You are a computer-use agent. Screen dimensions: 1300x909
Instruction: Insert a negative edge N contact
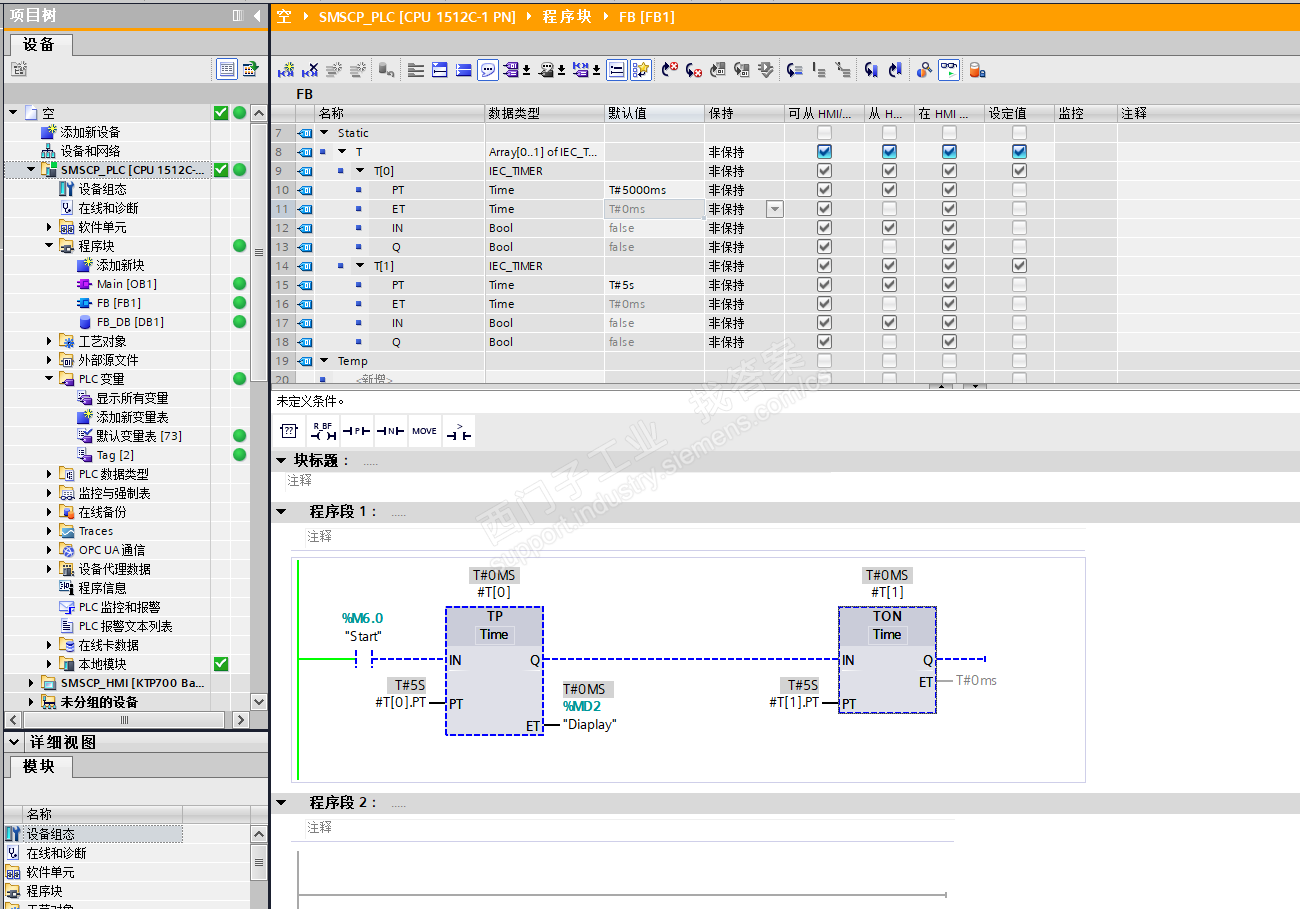pos(391,431)
